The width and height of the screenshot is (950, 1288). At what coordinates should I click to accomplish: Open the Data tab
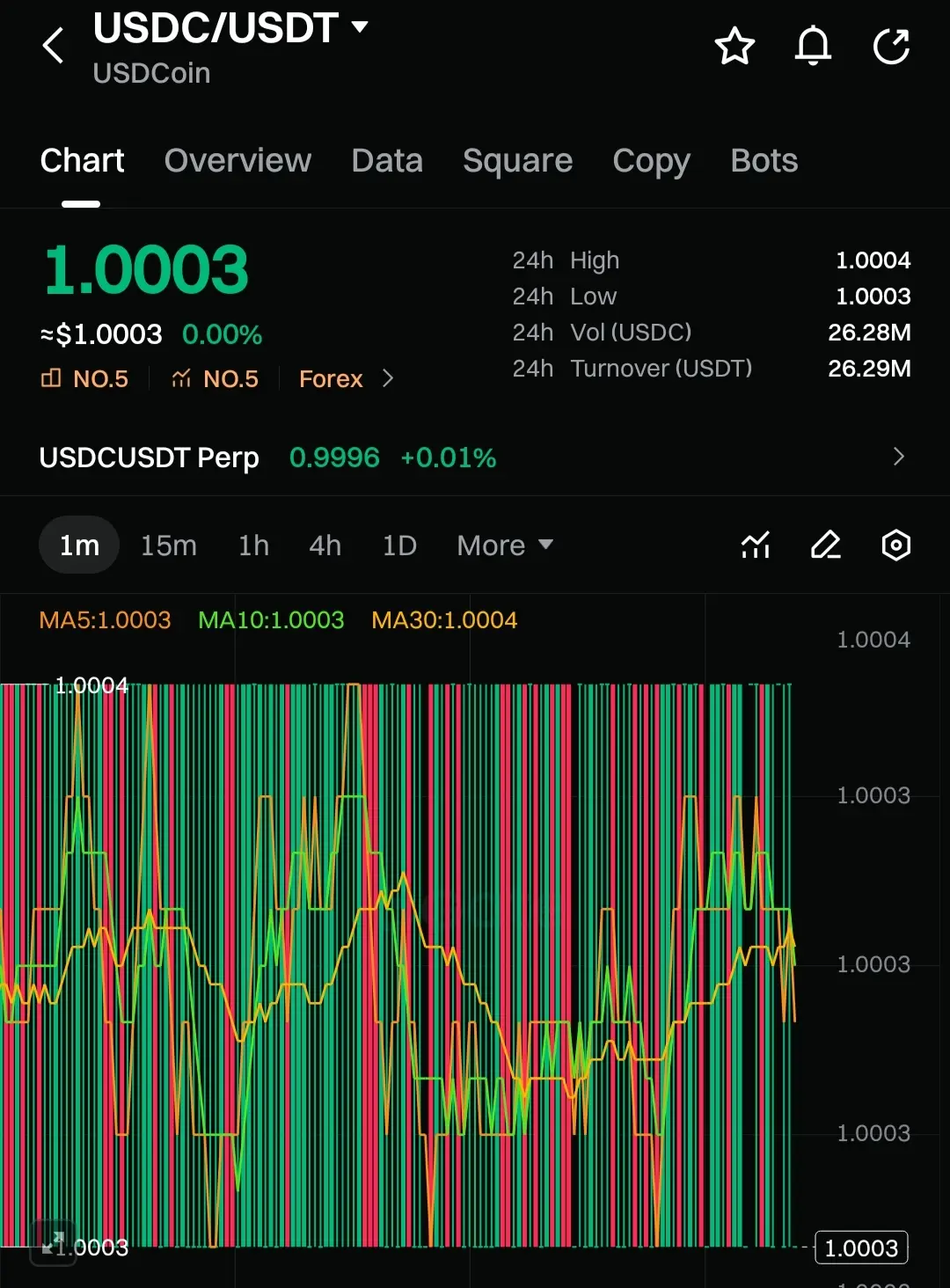point(387,161)
